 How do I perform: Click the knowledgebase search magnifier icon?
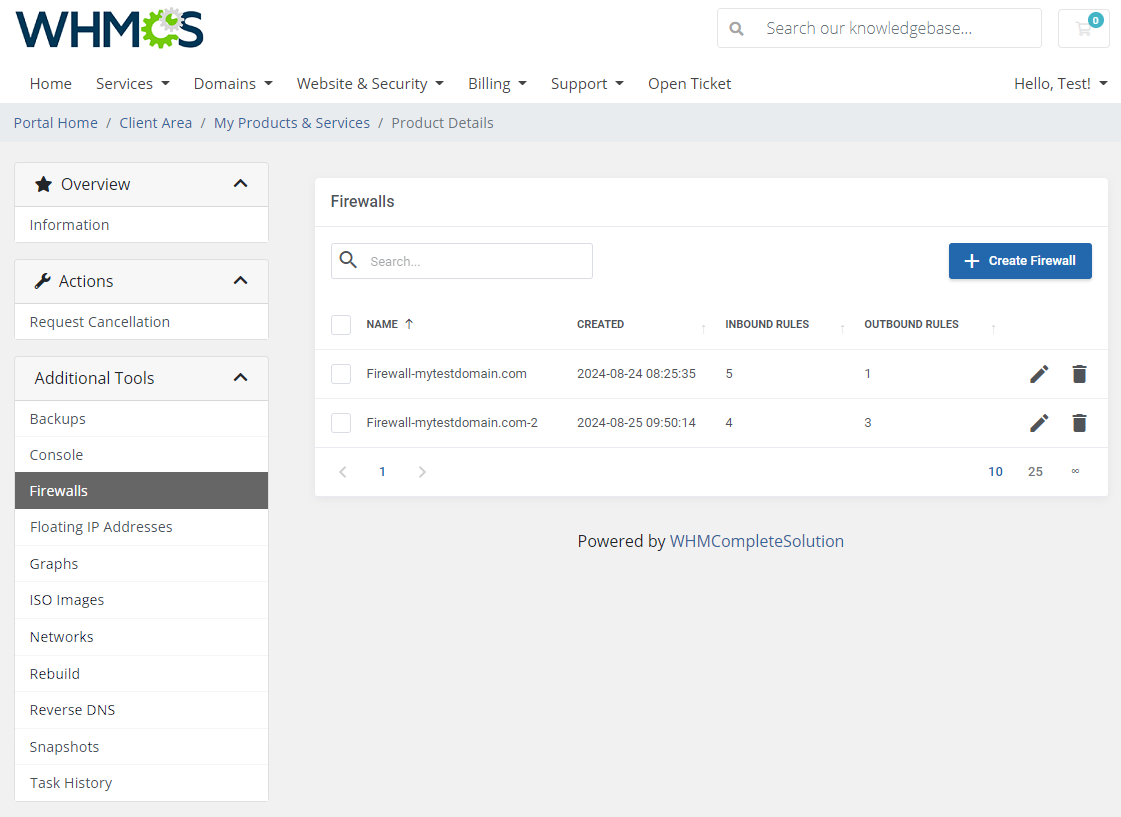[737, 28]
